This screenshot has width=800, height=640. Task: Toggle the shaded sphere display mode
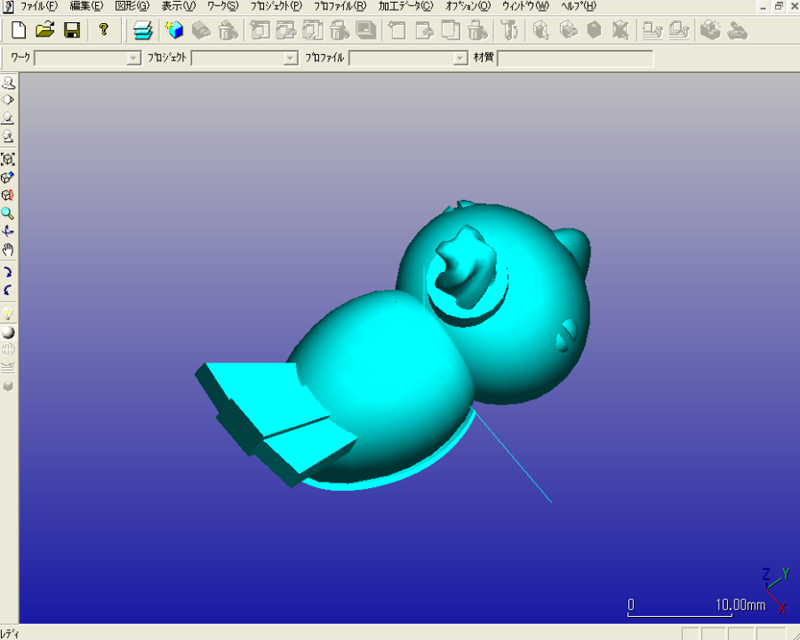[8, 331]
